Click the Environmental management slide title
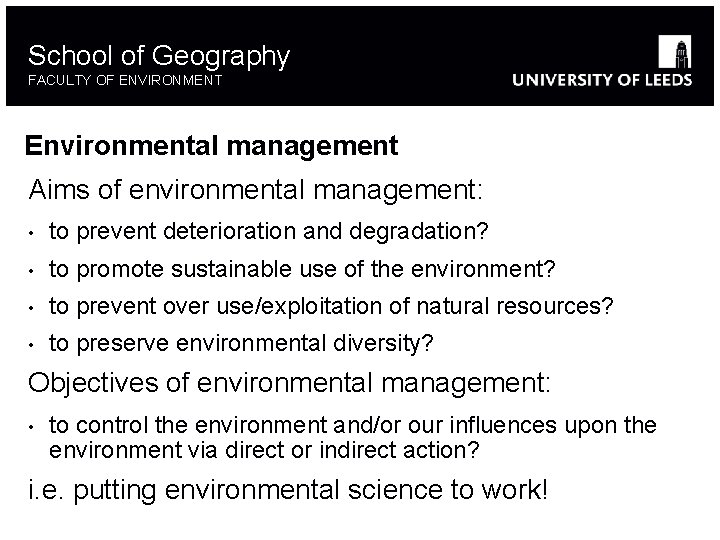 (x=212, y=146)
